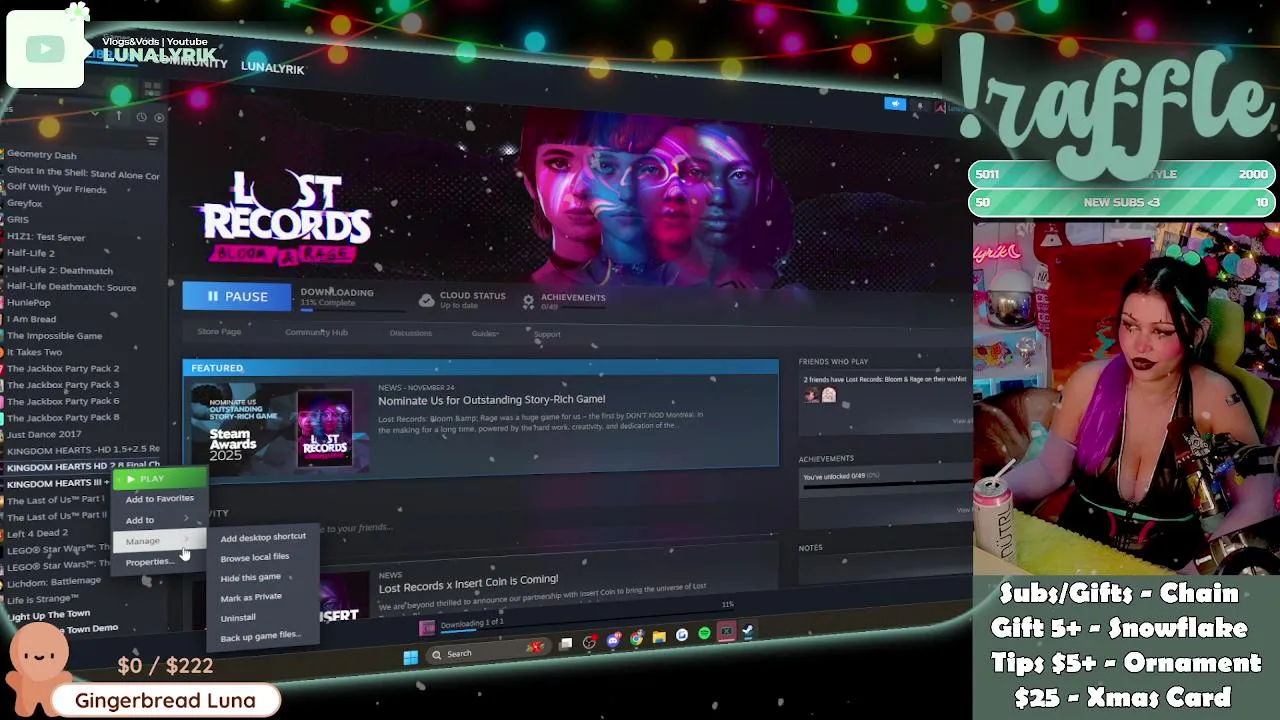Click the ready-to-play icon in library header
This screenshot has height=720, width=1280.
coord(160,117)
